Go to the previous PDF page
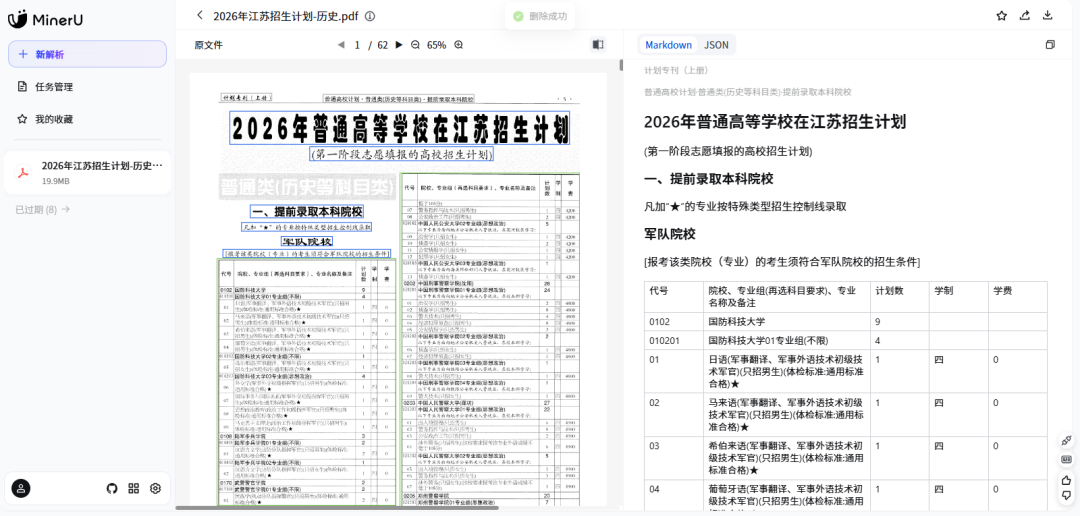Screen dimensions: 1080x516 point(340,45)
